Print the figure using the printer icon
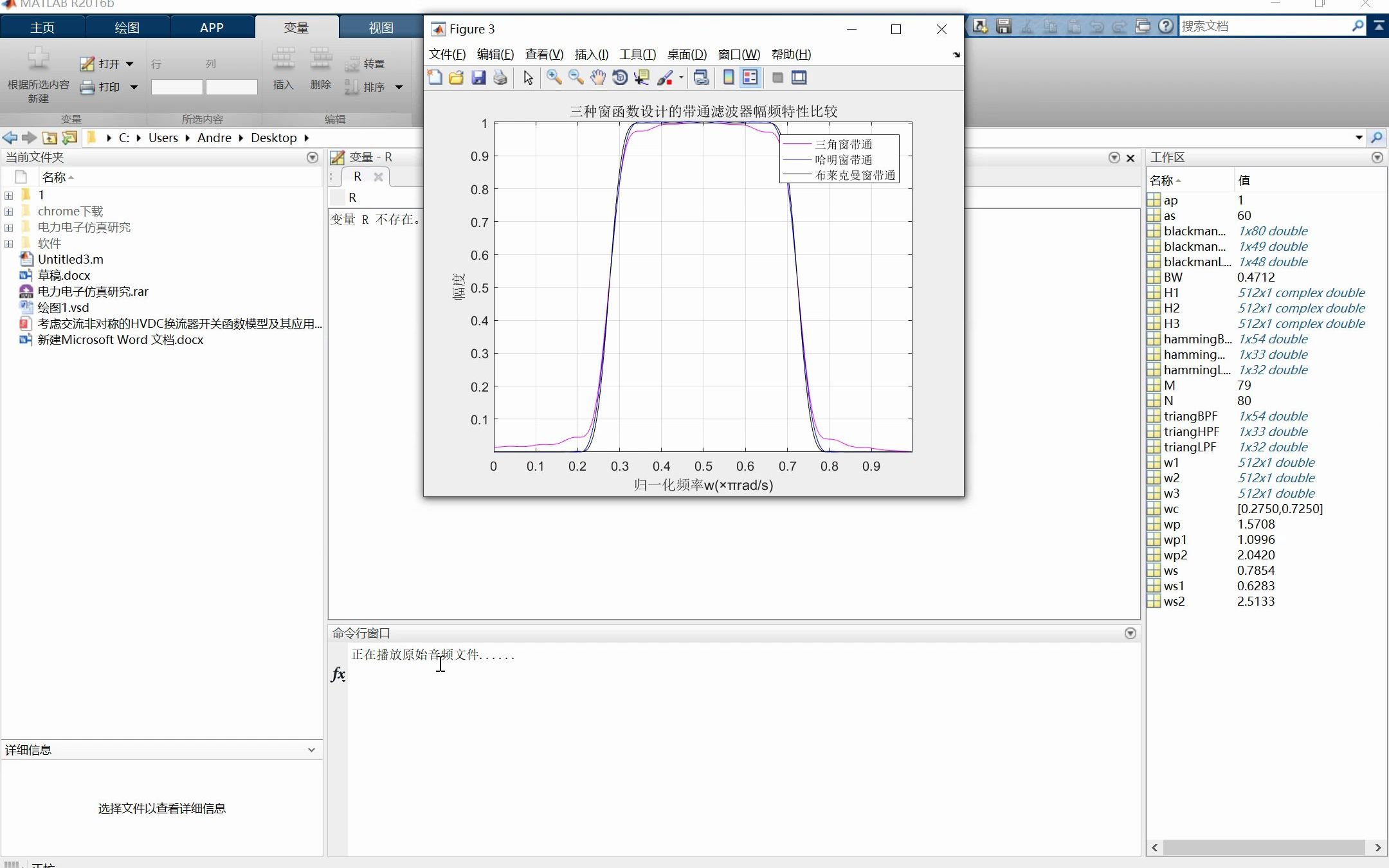Image resolution: width=1389 pixels, height=868 pixels. (500, 78)
